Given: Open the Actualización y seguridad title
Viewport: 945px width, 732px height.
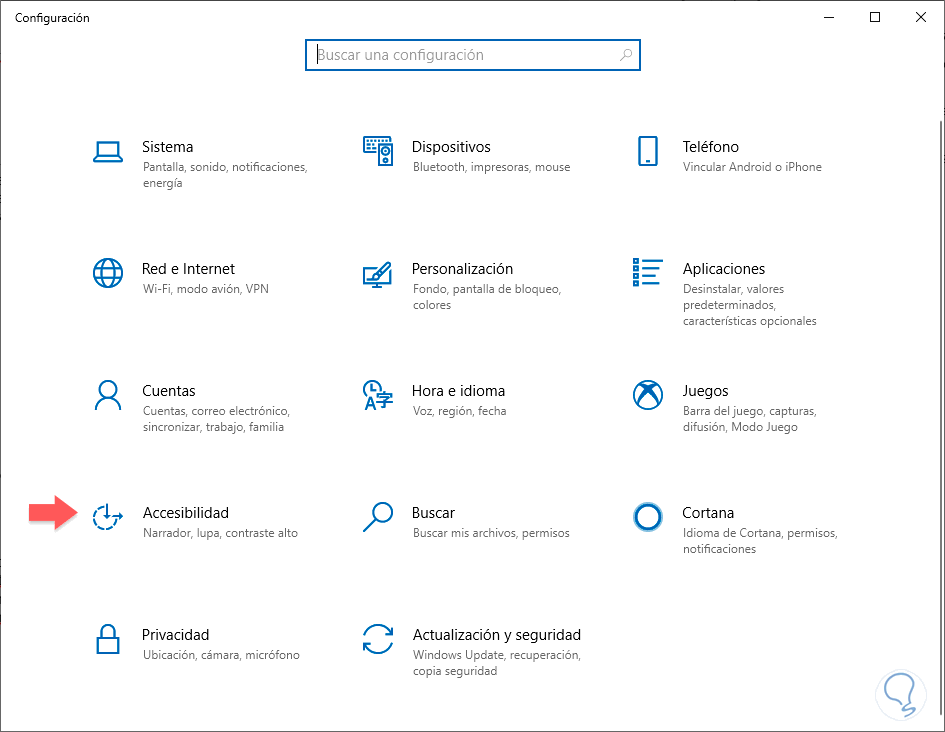Looking at the screenshot, I should pyautogui.click(x=497, y=635).
